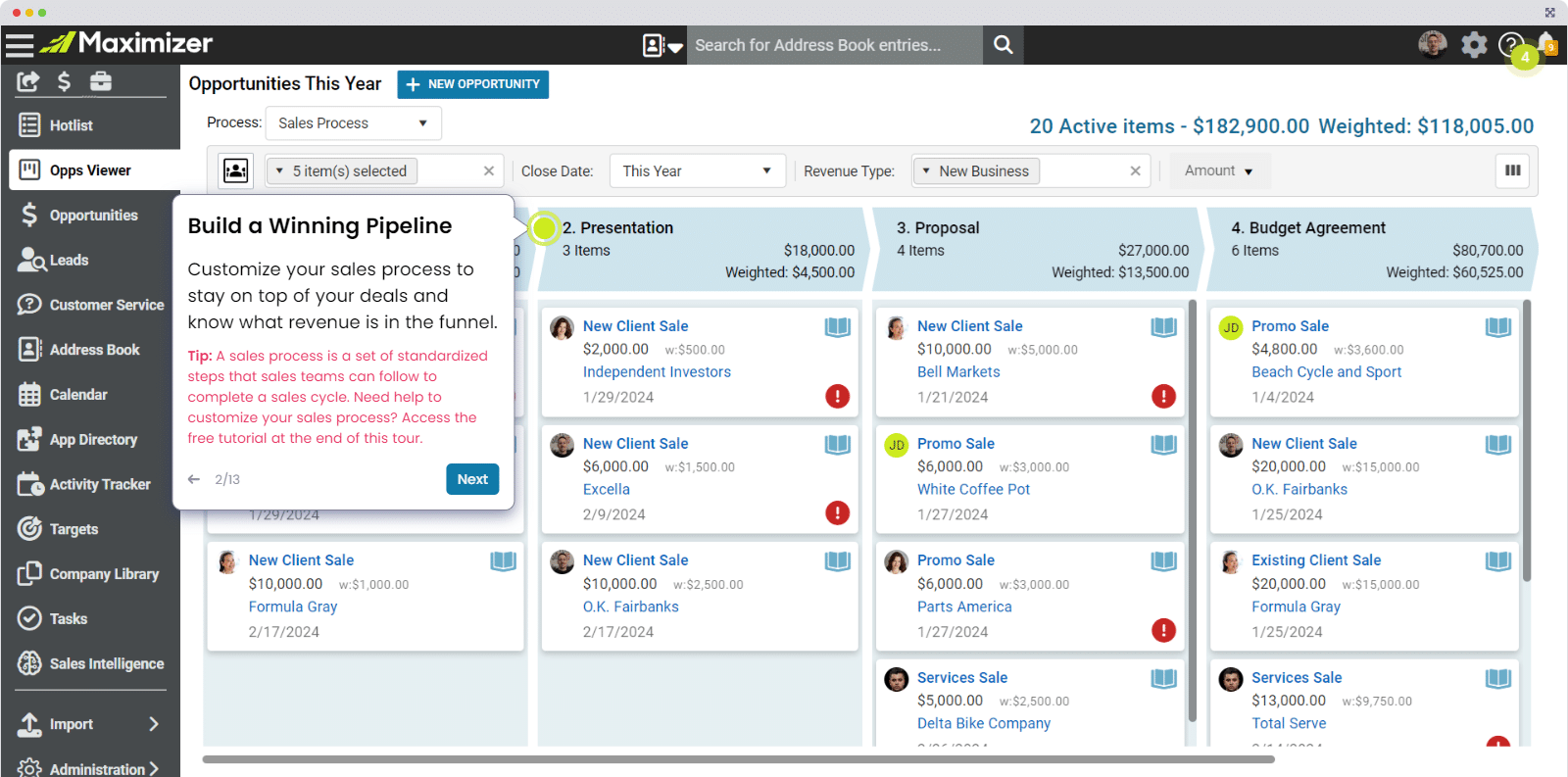Open the Excella company link

607,490
